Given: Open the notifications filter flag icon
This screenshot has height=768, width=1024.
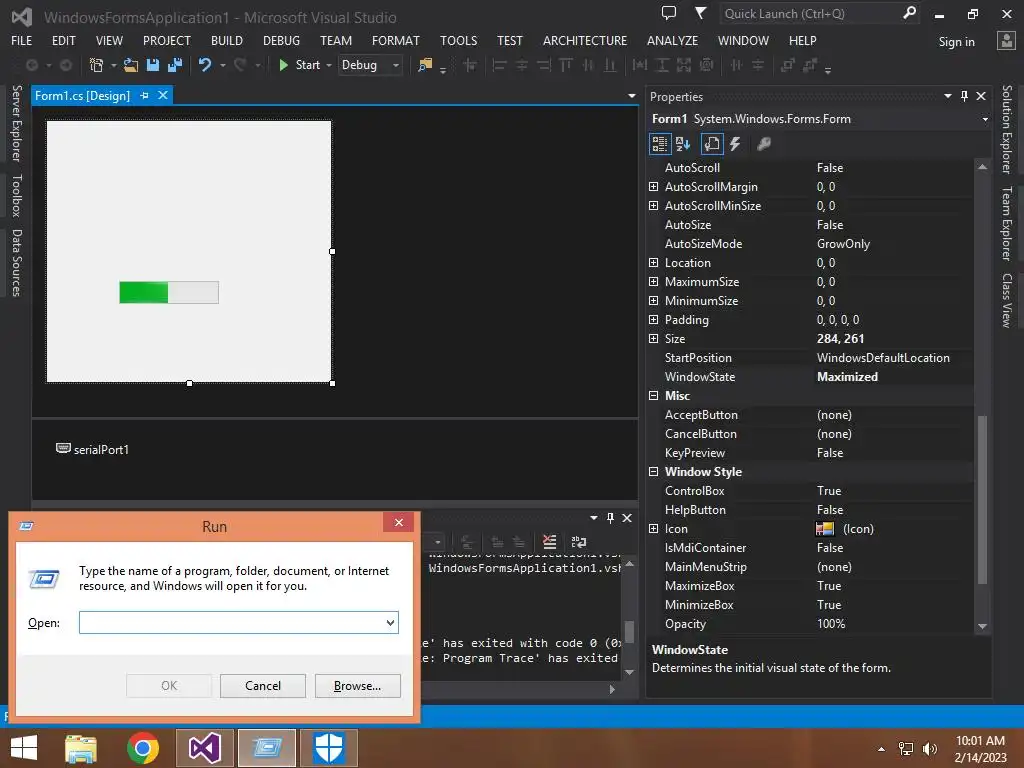Looking at the screenshot, I should click(701, 13).
